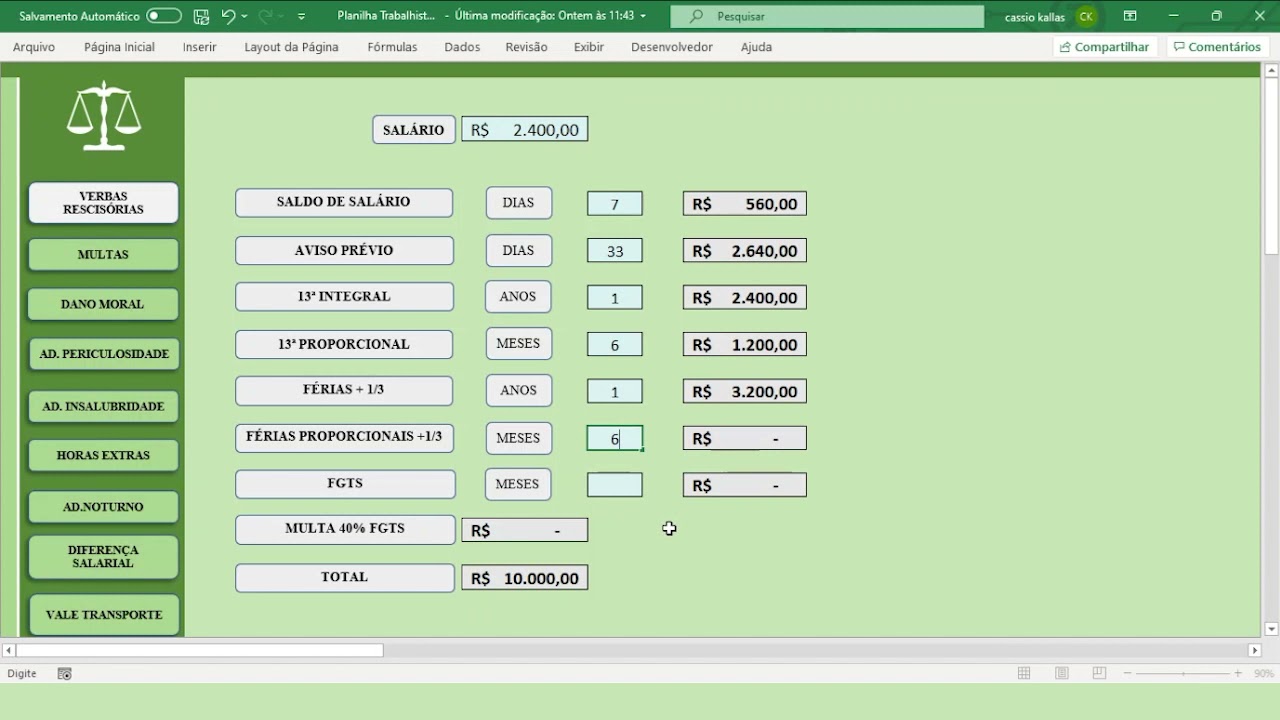Open the Undo history dropdown arrow

click(x=244, y=17)
